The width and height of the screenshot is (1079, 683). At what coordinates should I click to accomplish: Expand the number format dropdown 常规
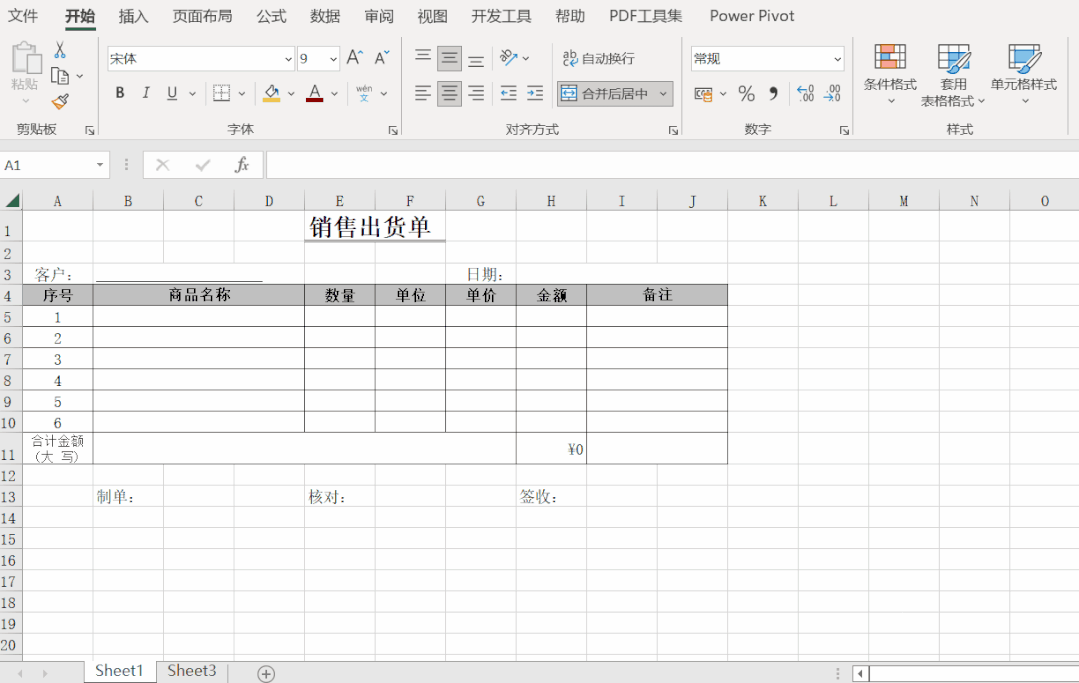pyautogui.click(x=836, y=59)
